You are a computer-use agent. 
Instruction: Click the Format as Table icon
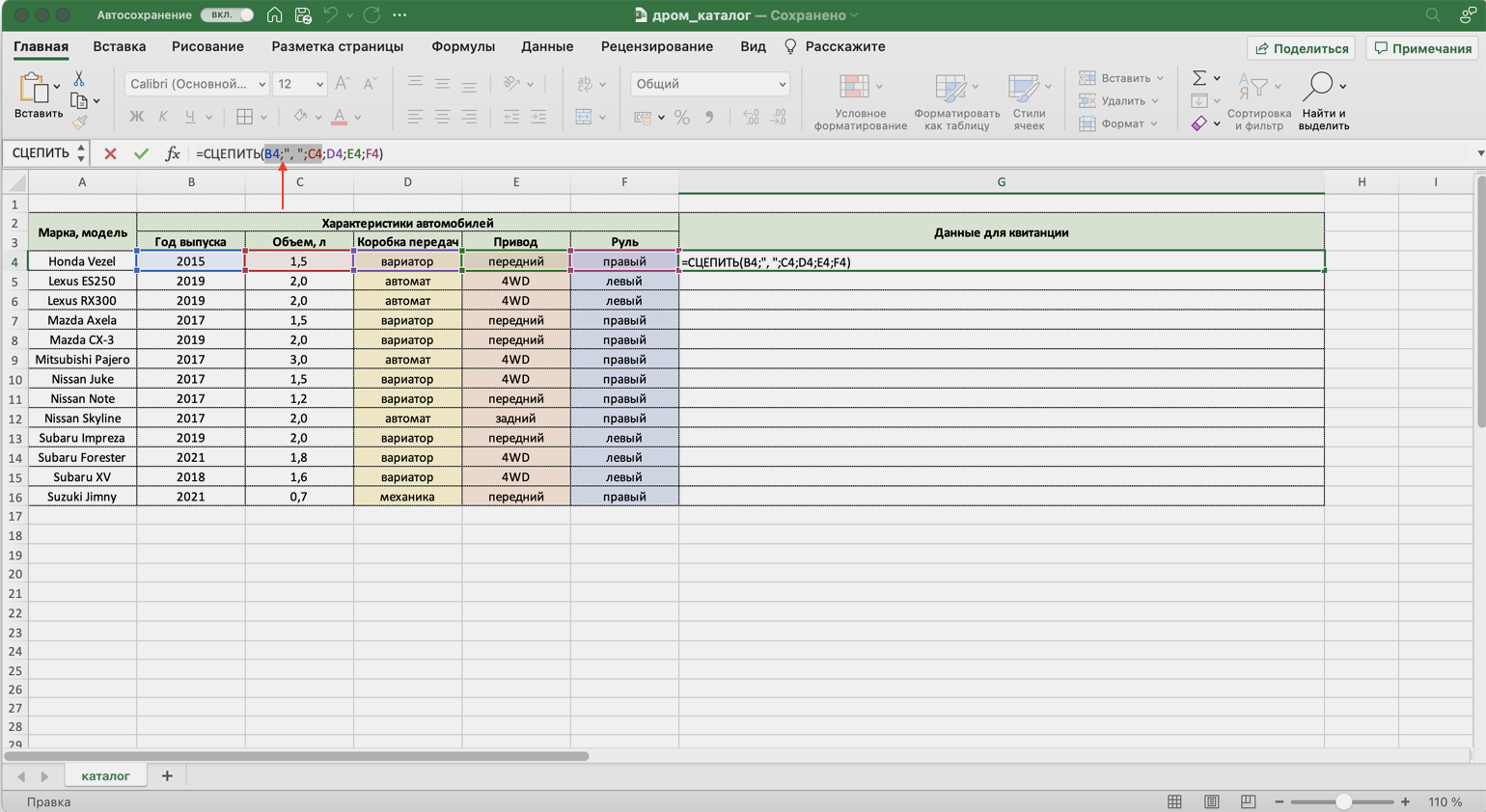tap(951, 87)
